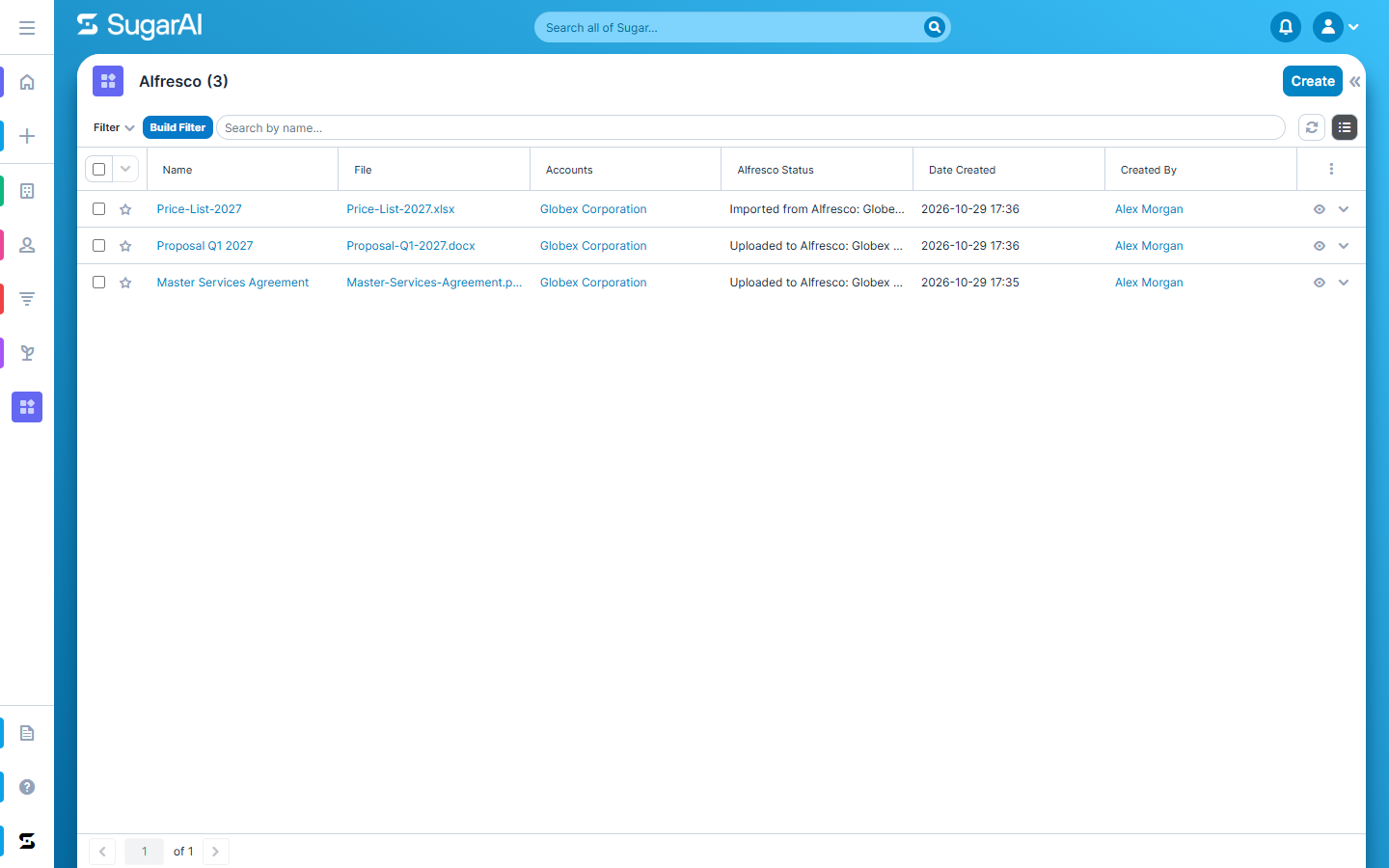Open bulk actions dropdown next to select-all

(125, 169)
